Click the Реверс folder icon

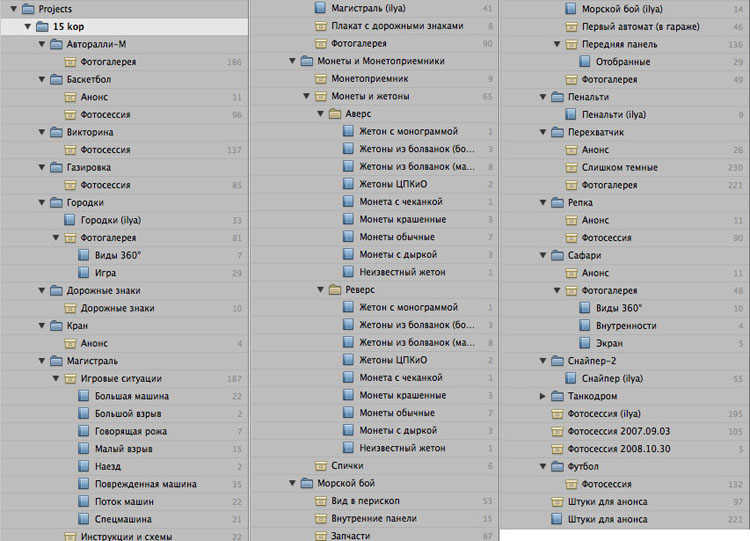(335, 290)
